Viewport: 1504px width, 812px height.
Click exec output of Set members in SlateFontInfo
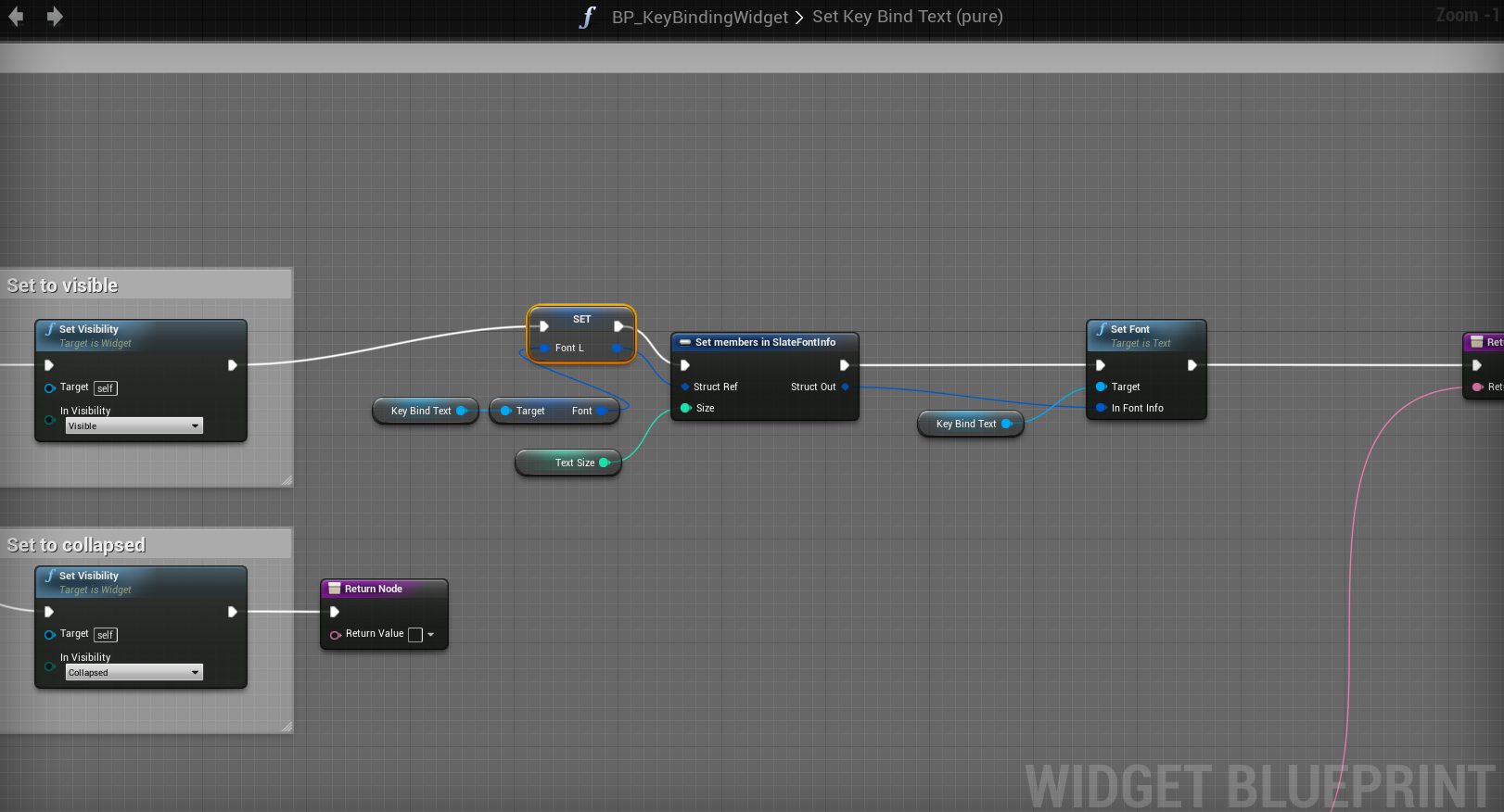point(845,365)
